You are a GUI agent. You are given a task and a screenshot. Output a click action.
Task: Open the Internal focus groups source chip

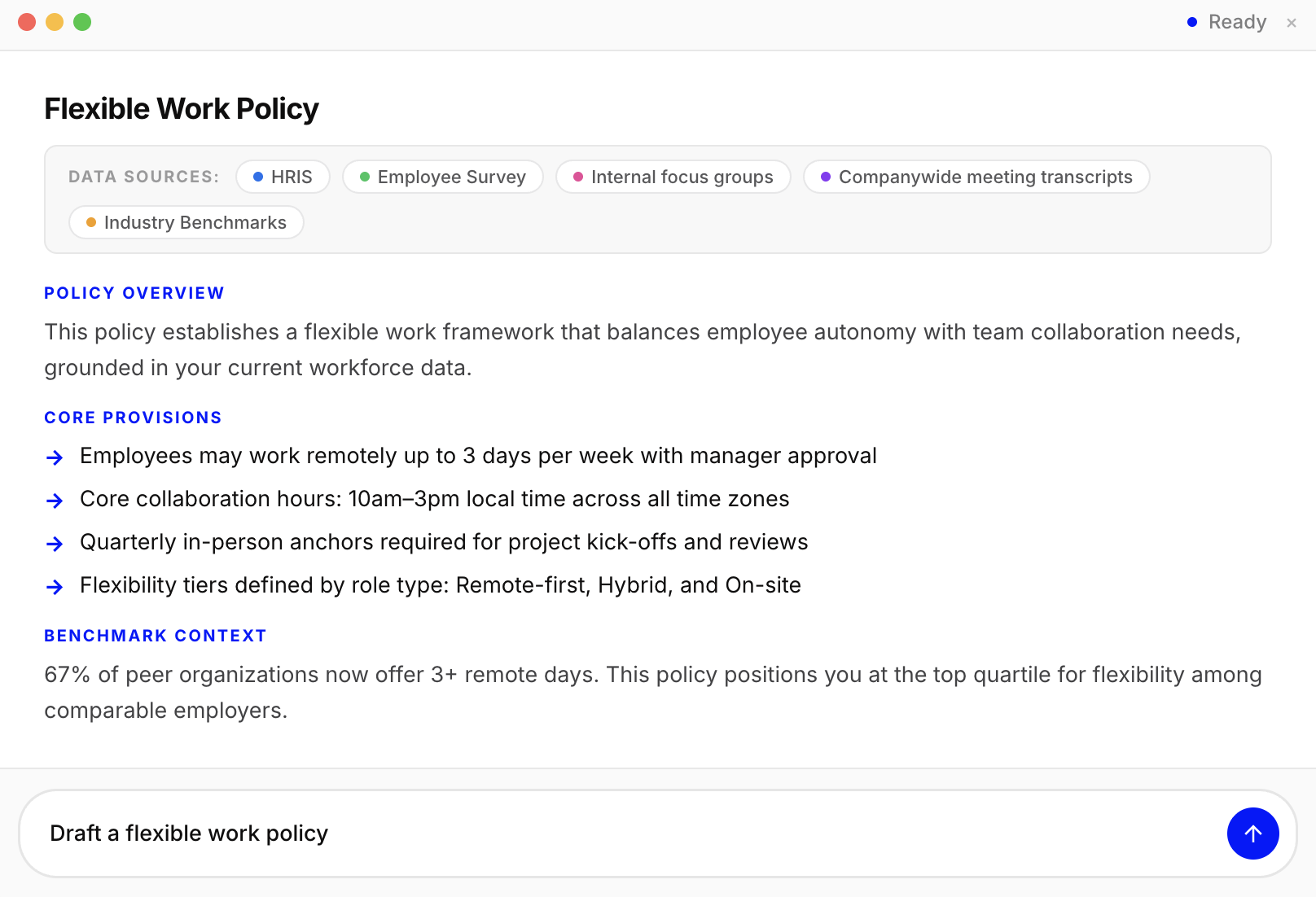pos(673,177)
